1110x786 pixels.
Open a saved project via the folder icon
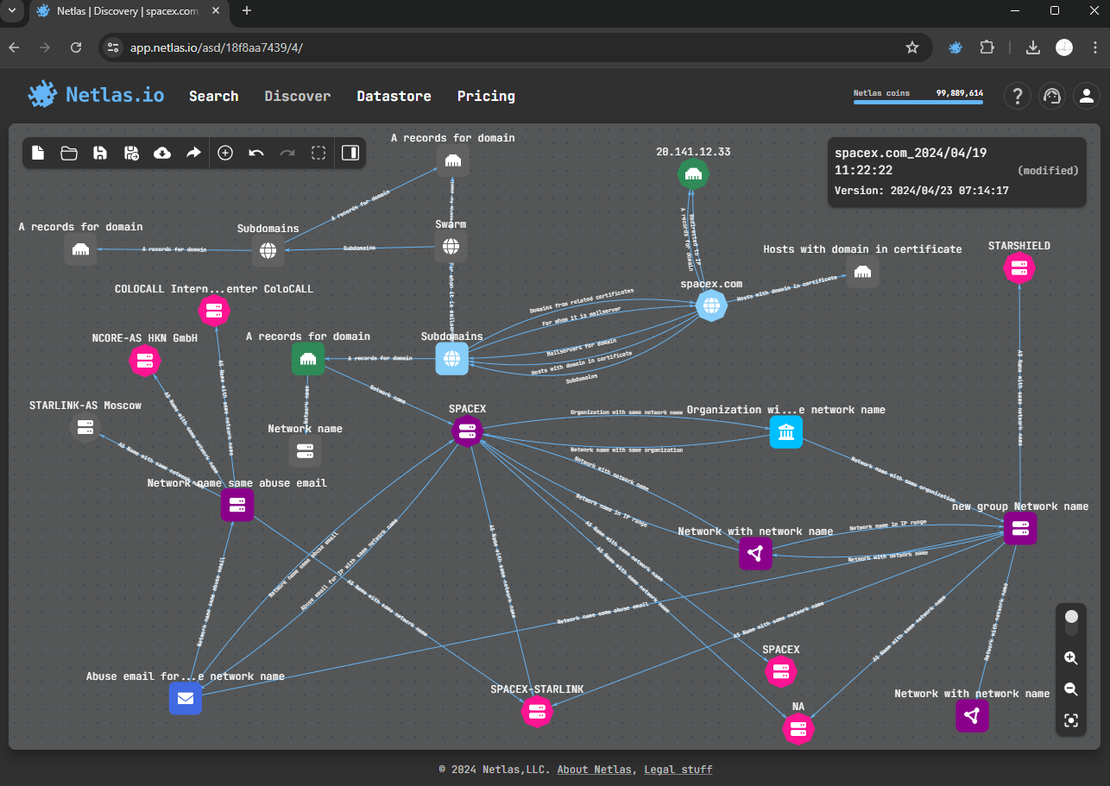[x=69, y=153]
